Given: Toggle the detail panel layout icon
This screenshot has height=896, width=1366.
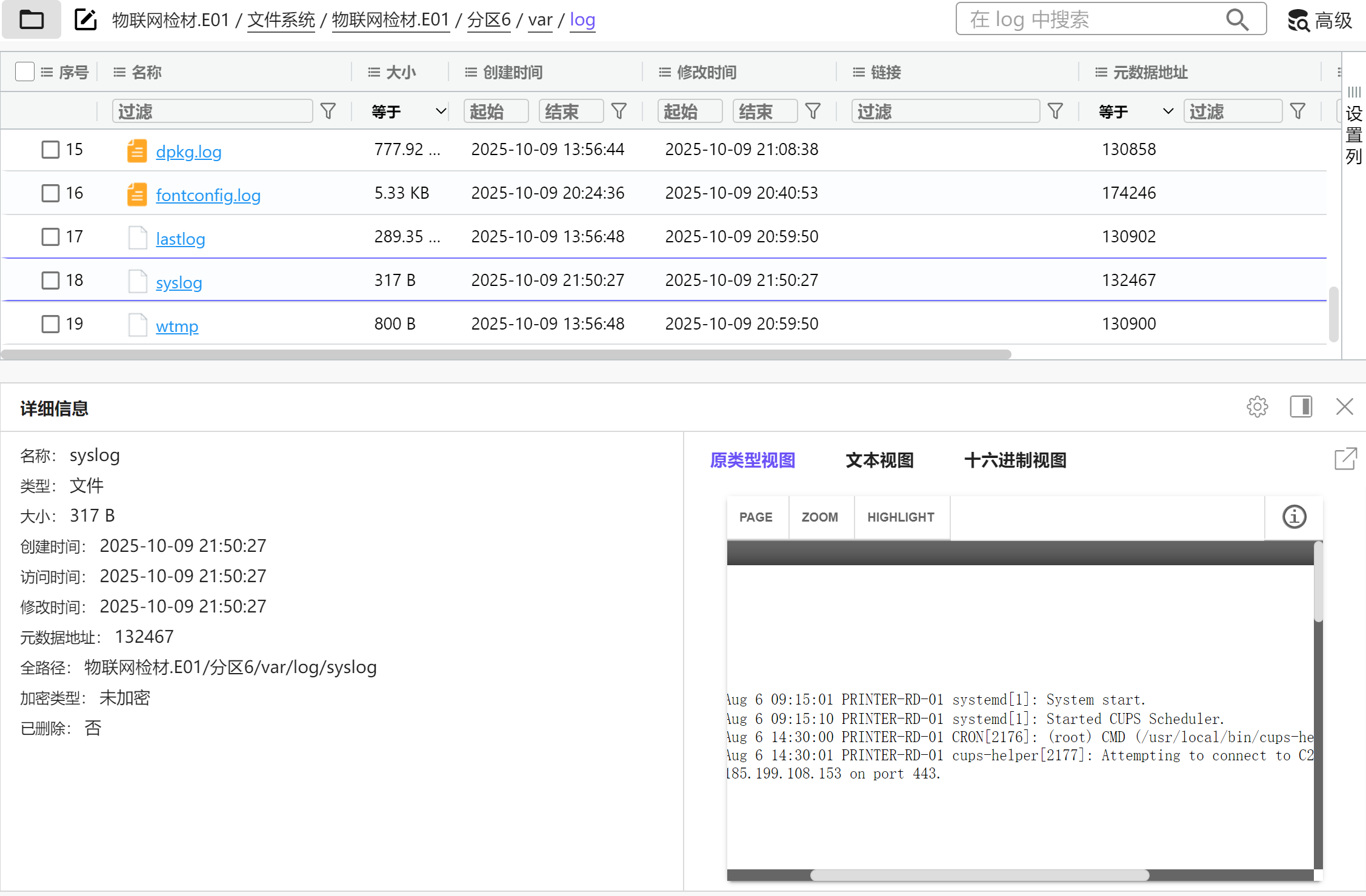Looking at the screenshot, I should click(x=1301, y=407).
